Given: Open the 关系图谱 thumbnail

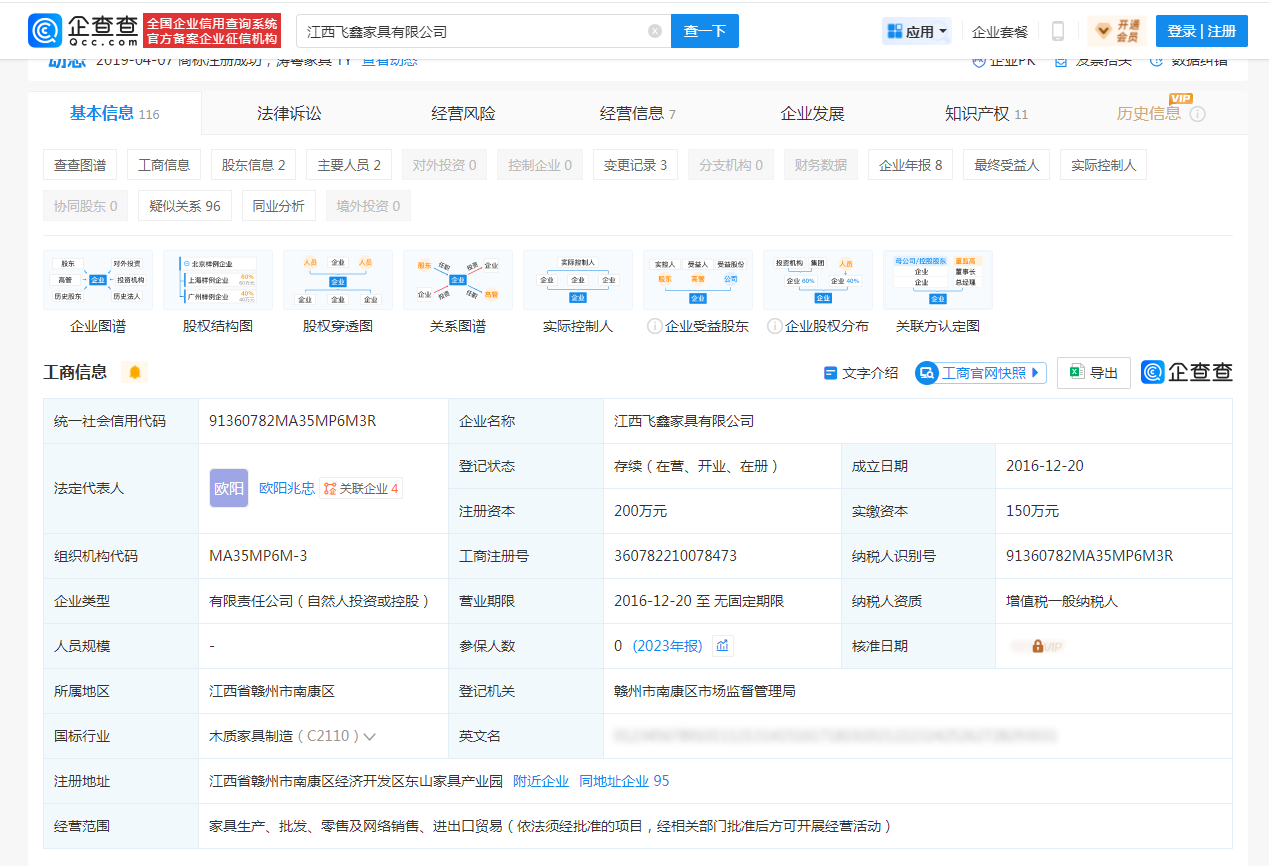Looking at the screenshot, I should [x=458, y=280].
